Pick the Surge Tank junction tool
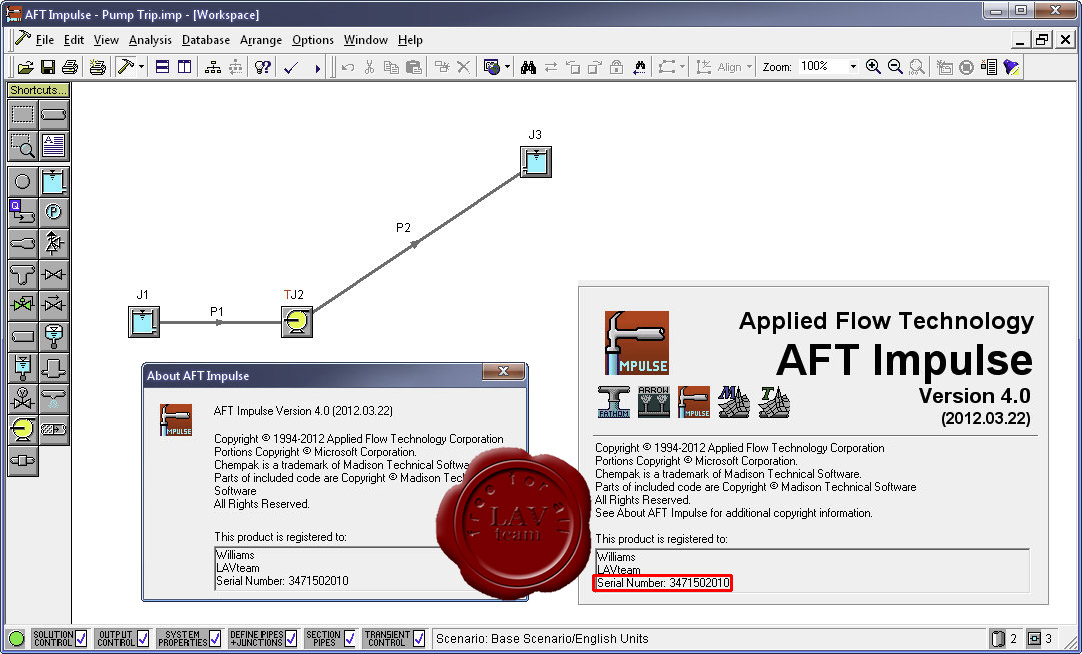The width and height of the screenshot is (1082, 654). tap(23, 367)
